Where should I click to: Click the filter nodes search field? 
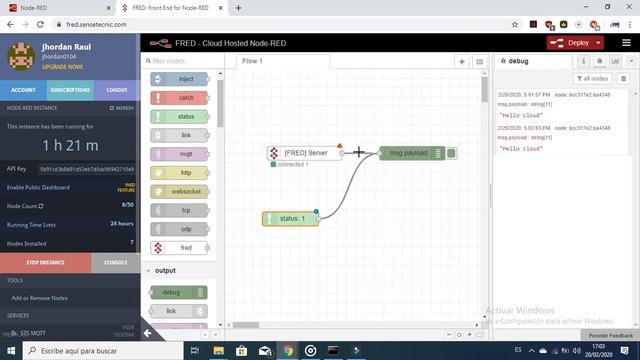coord(182,61)
